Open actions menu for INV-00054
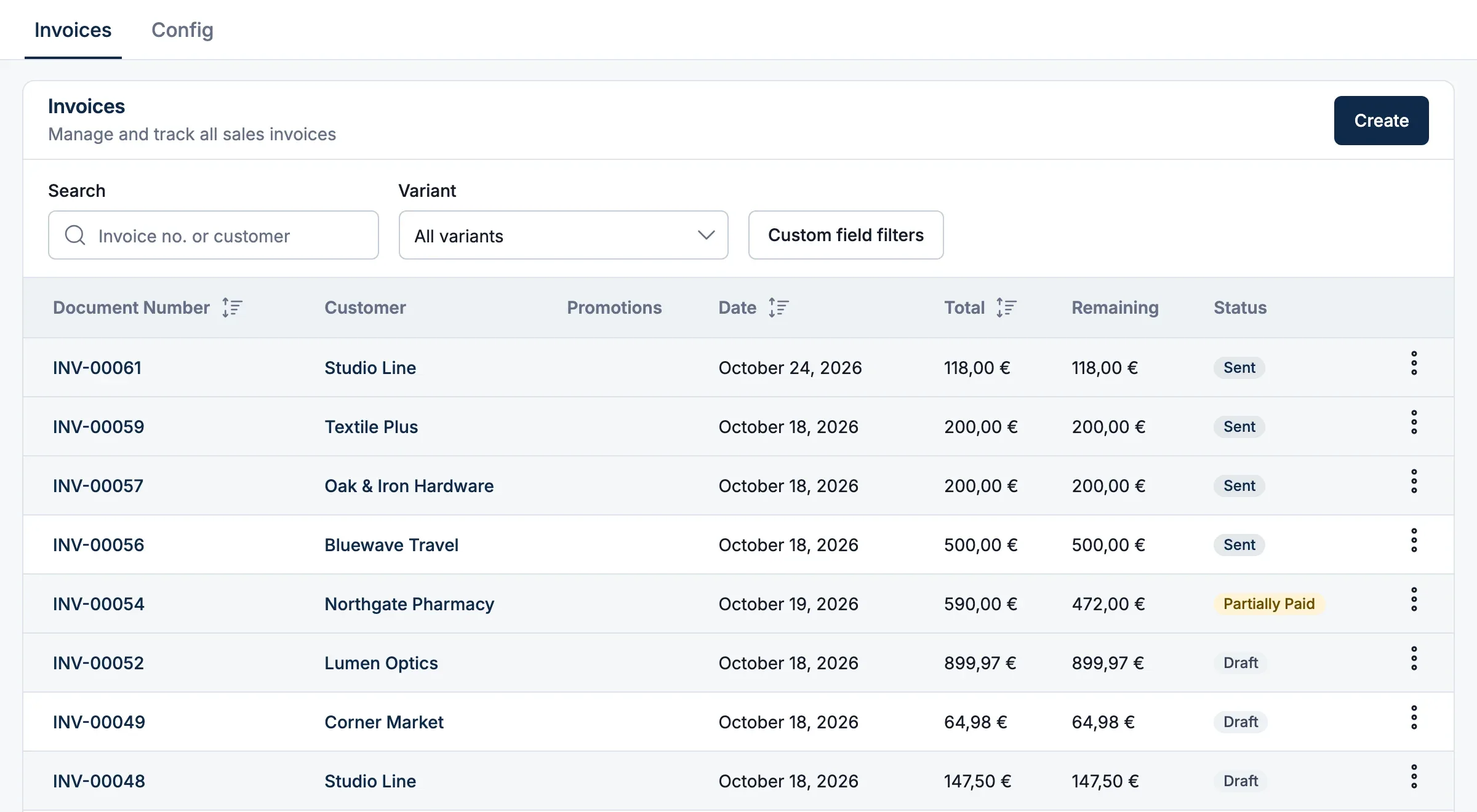The image size is (1477, 812). pyautogui.click(x=1414, y=600)
